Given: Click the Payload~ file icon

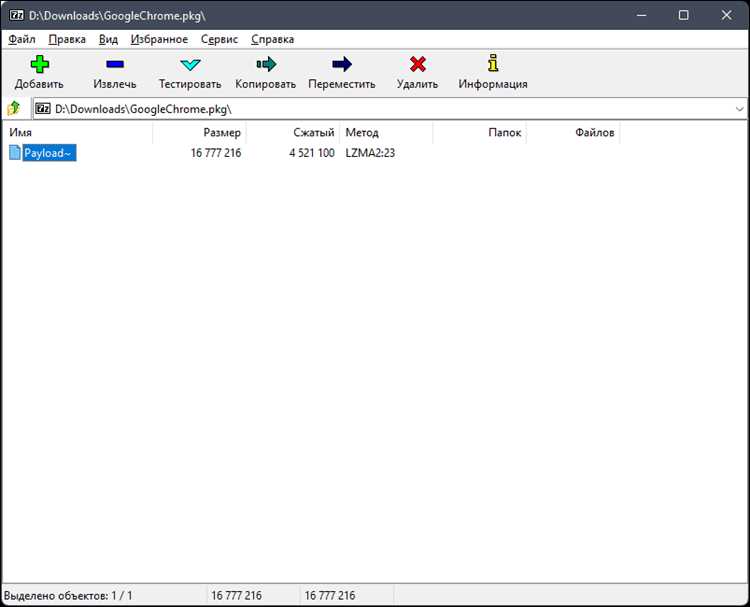Looking at the screenshot, I should coord(15,153).
